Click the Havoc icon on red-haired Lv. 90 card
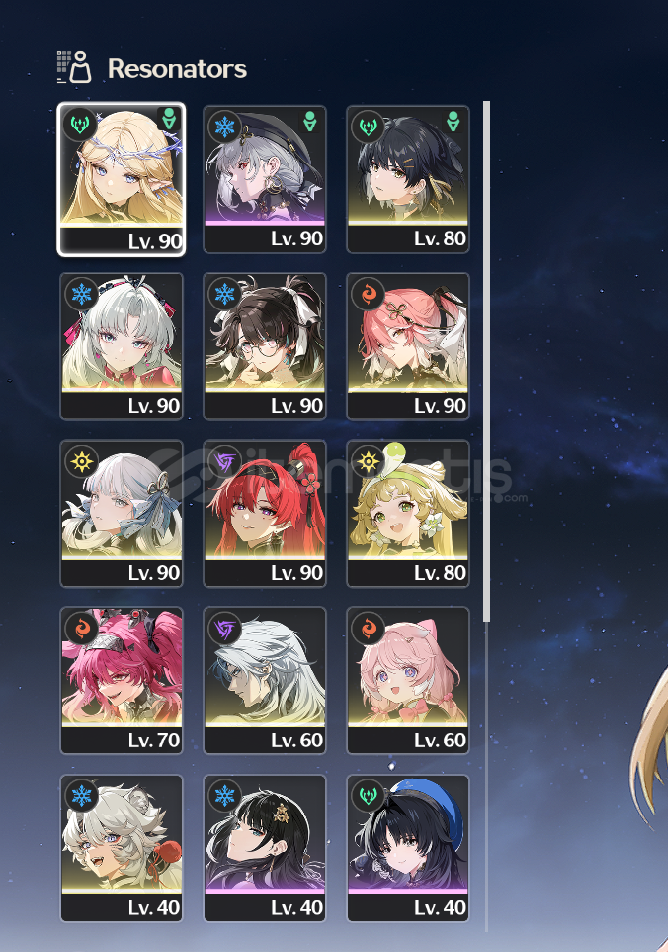 click(x=224, y=461)
